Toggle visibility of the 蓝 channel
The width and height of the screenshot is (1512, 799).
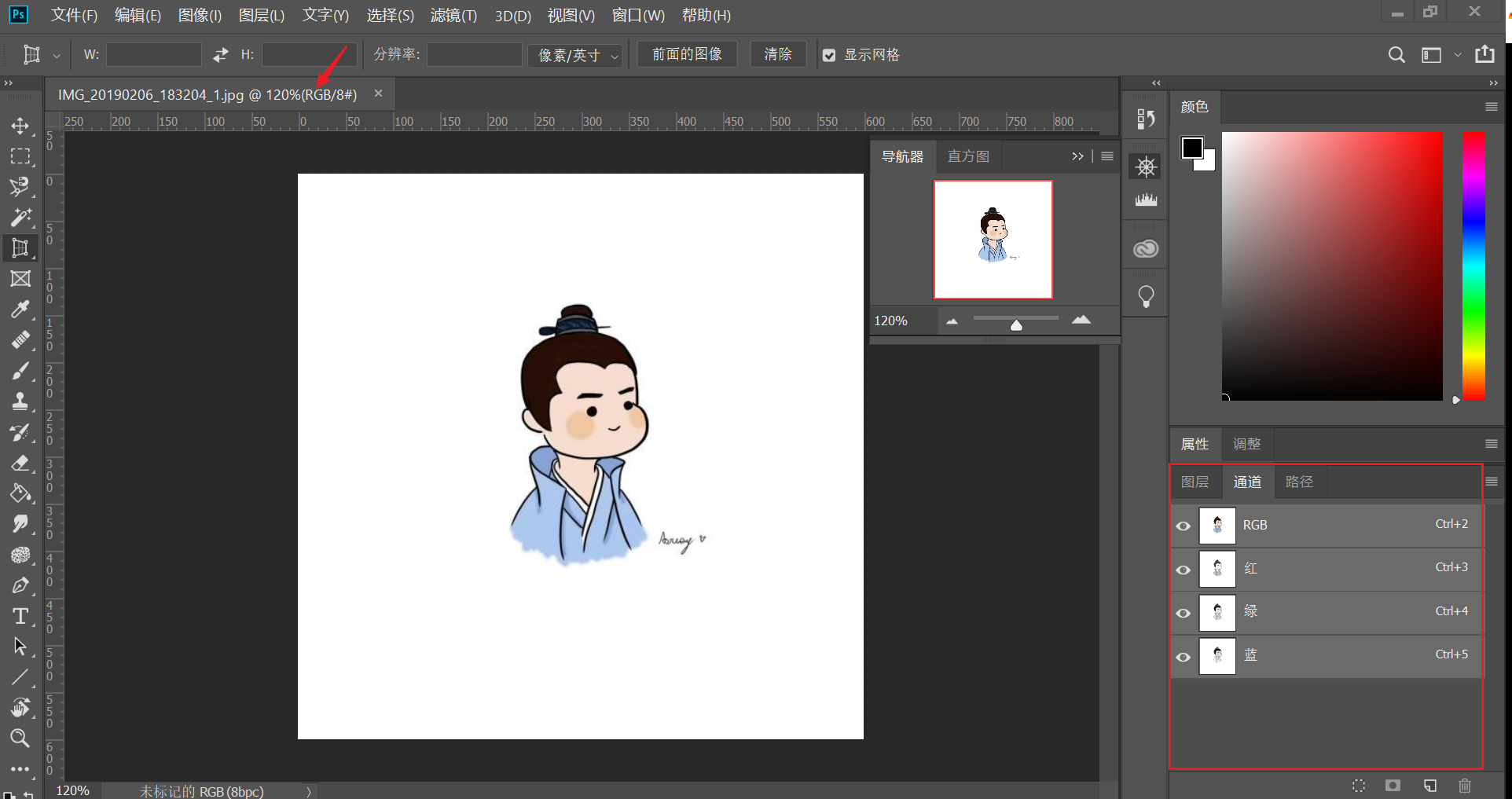tap(1184, 657)
